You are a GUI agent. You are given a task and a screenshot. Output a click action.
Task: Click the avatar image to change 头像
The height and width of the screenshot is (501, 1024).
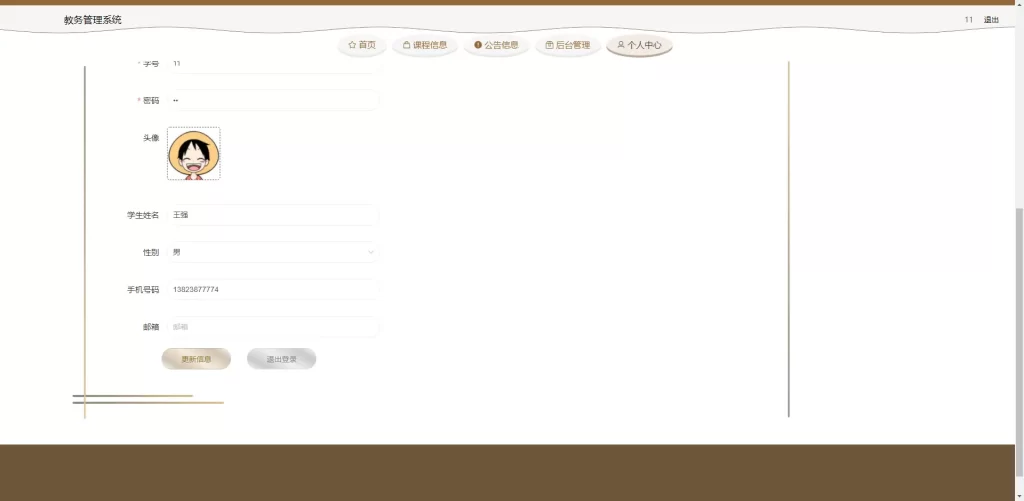click(193, 154)
